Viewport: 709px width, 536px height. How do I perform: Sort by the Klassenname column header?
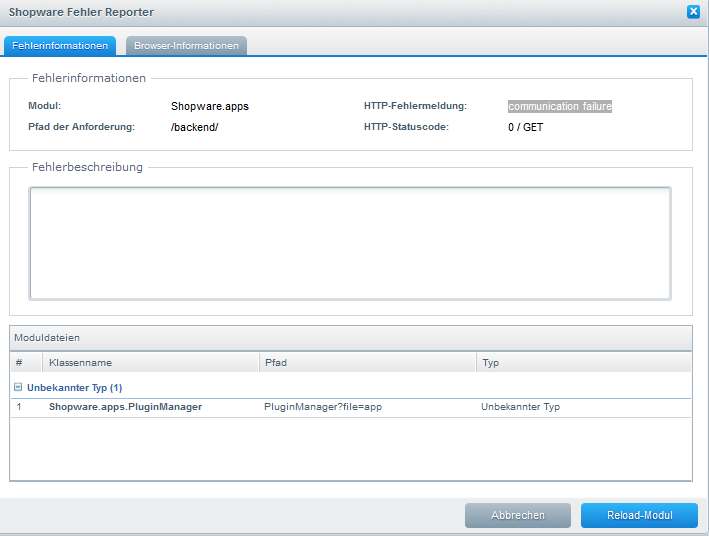151,363
